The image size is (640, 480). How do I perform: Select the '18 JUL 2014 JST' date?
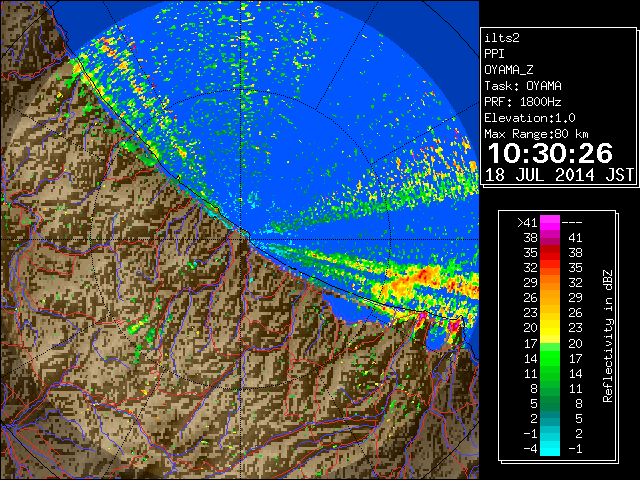click(x=559, y=175)
